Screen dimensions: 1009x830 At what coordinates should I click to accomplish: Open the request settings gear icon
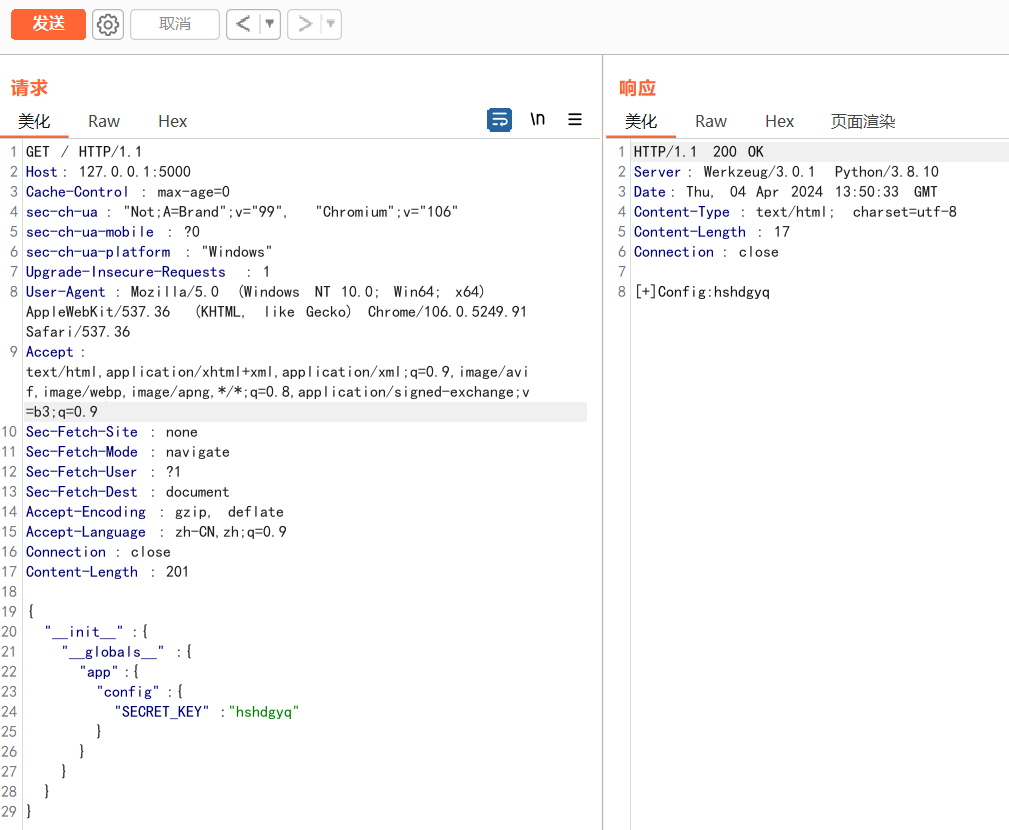(107, 24)
